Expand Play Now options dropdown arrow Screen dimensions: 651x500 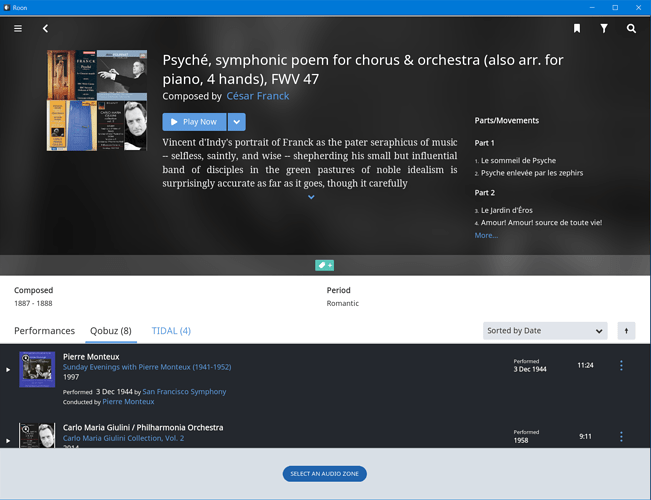237,122
